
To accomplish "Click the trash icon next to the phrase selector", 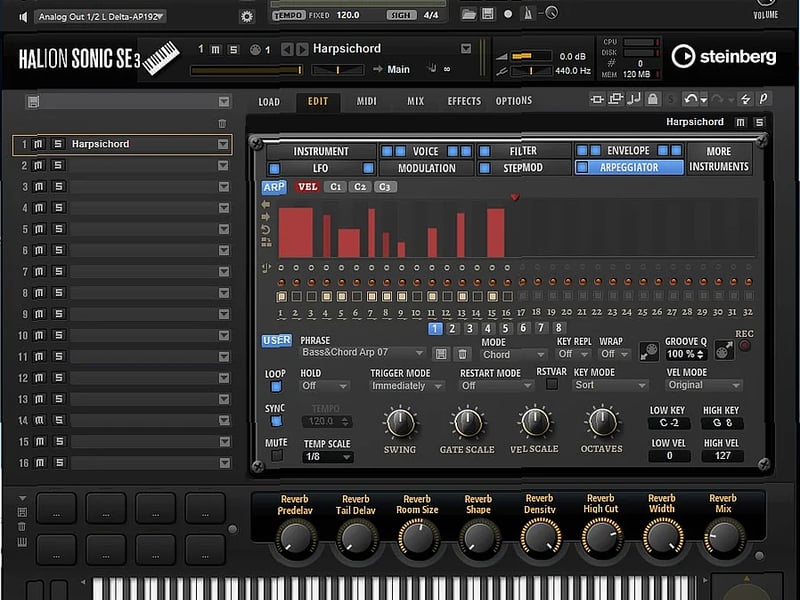I will 462,352.
